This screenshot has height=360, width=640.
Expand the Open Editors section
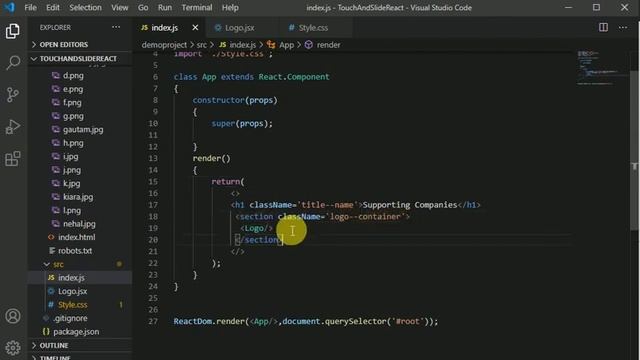[x=80, y=44]
